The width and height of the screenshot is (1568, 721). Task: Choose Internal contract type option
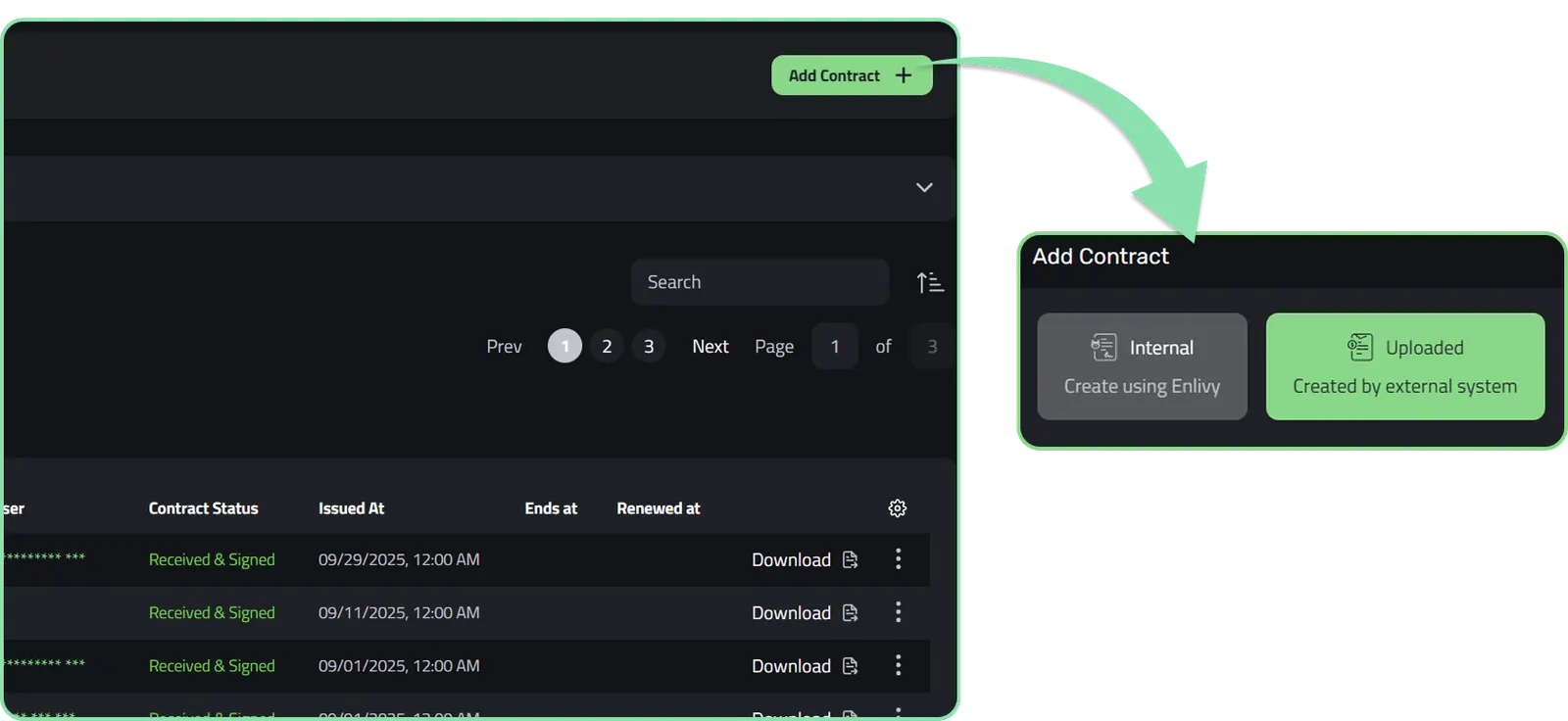1143,366
